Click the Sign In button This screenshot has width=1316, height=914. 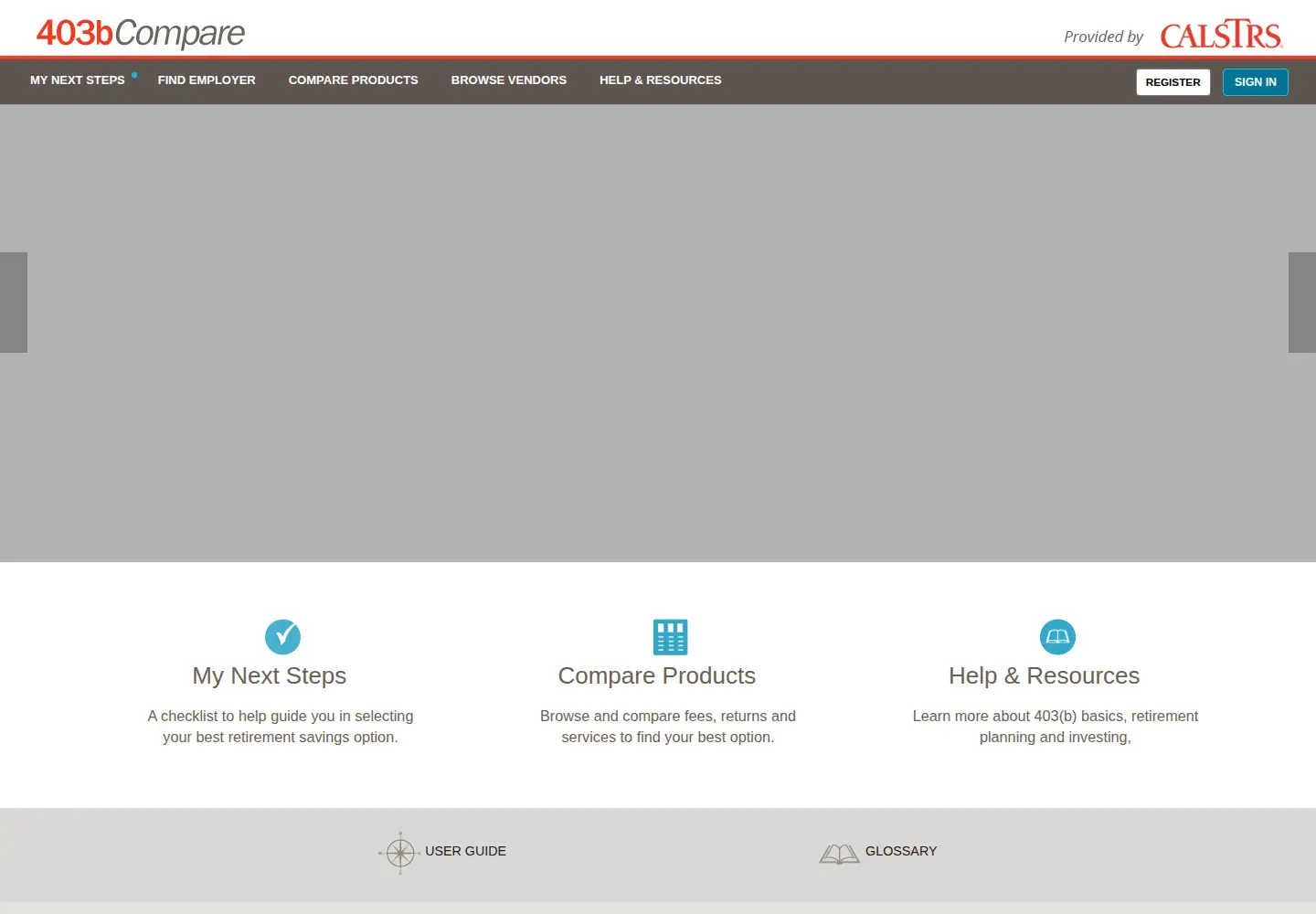pos(1256,82)
